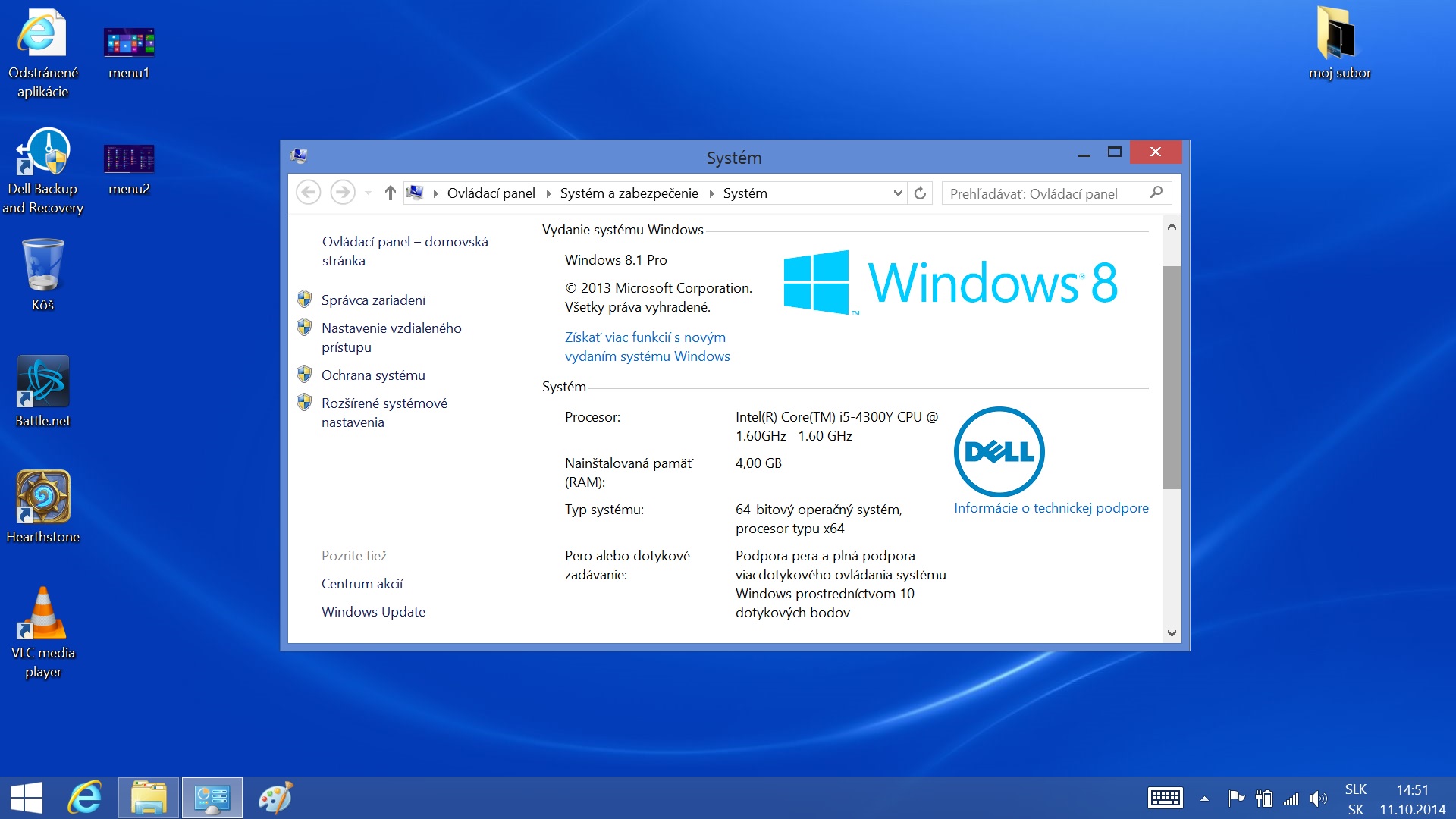
Task: Open Nastavenie vzdialeného prístupu link
Action: tap(391, 337)
